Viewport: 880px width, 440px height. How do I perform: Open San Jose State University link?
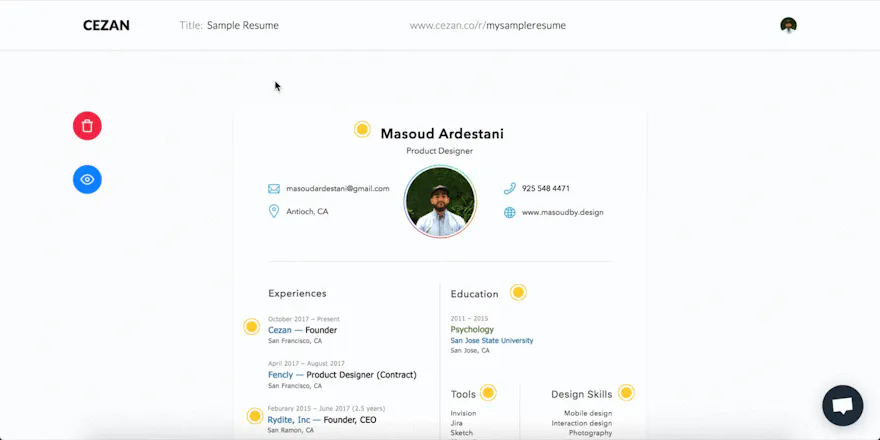[492, 341]
